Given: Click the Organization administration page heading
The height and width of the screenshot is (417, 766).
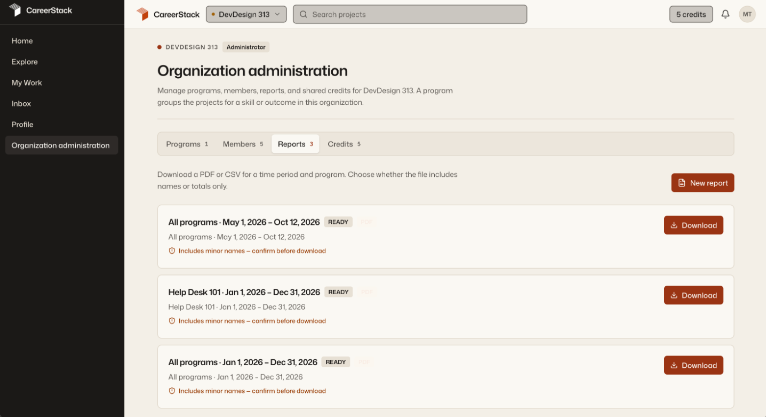Looking at the screenshot, I should pos(253,71).
